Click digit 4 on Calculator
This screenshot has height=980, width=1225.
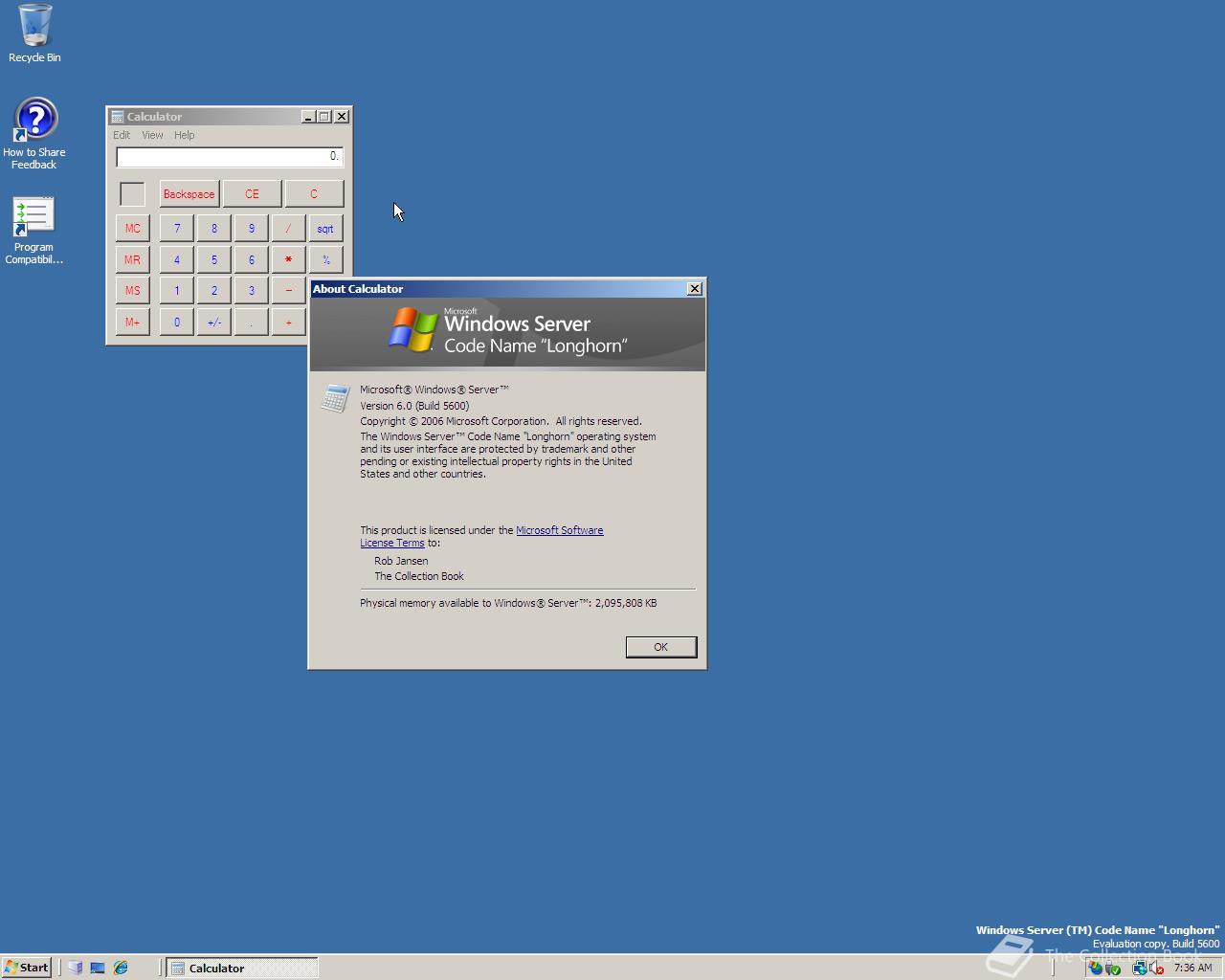[176, 259]
